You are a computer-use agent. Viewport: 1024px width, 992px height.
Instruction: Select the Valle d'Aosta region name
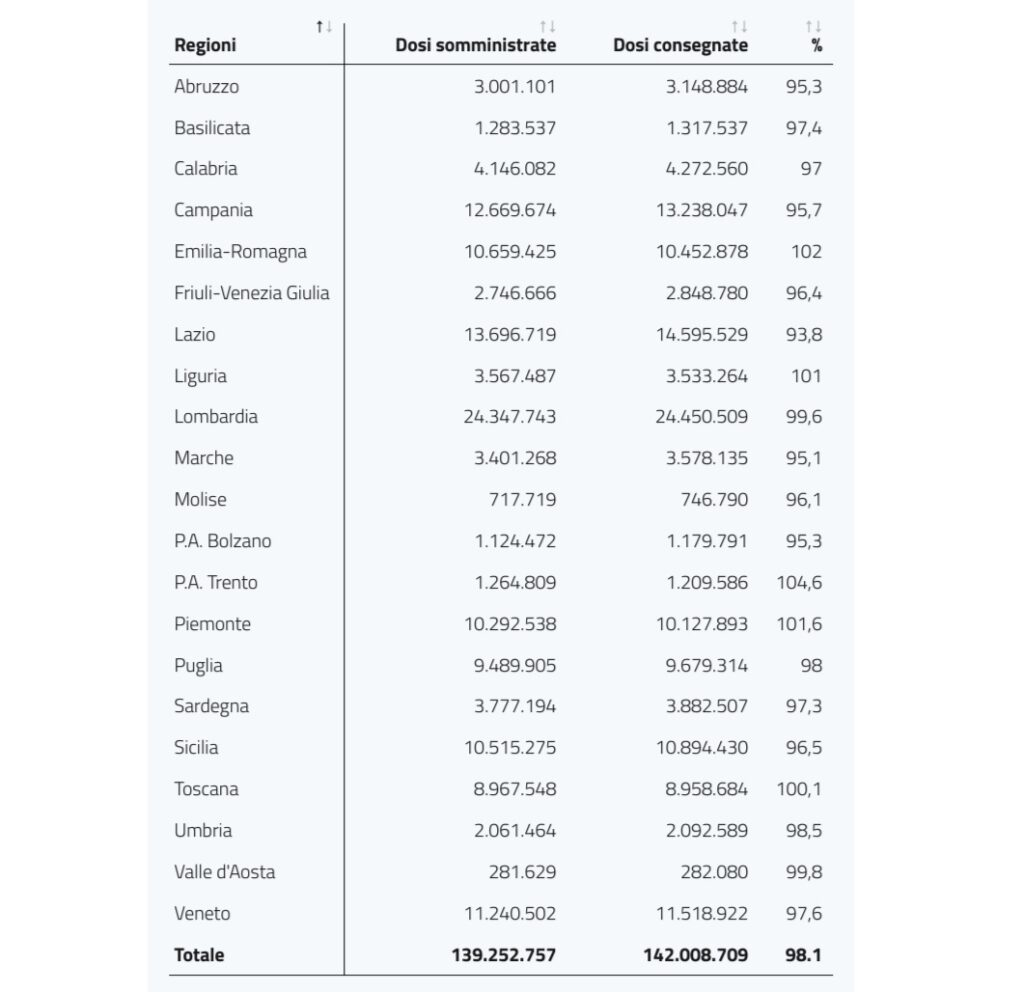225,872
